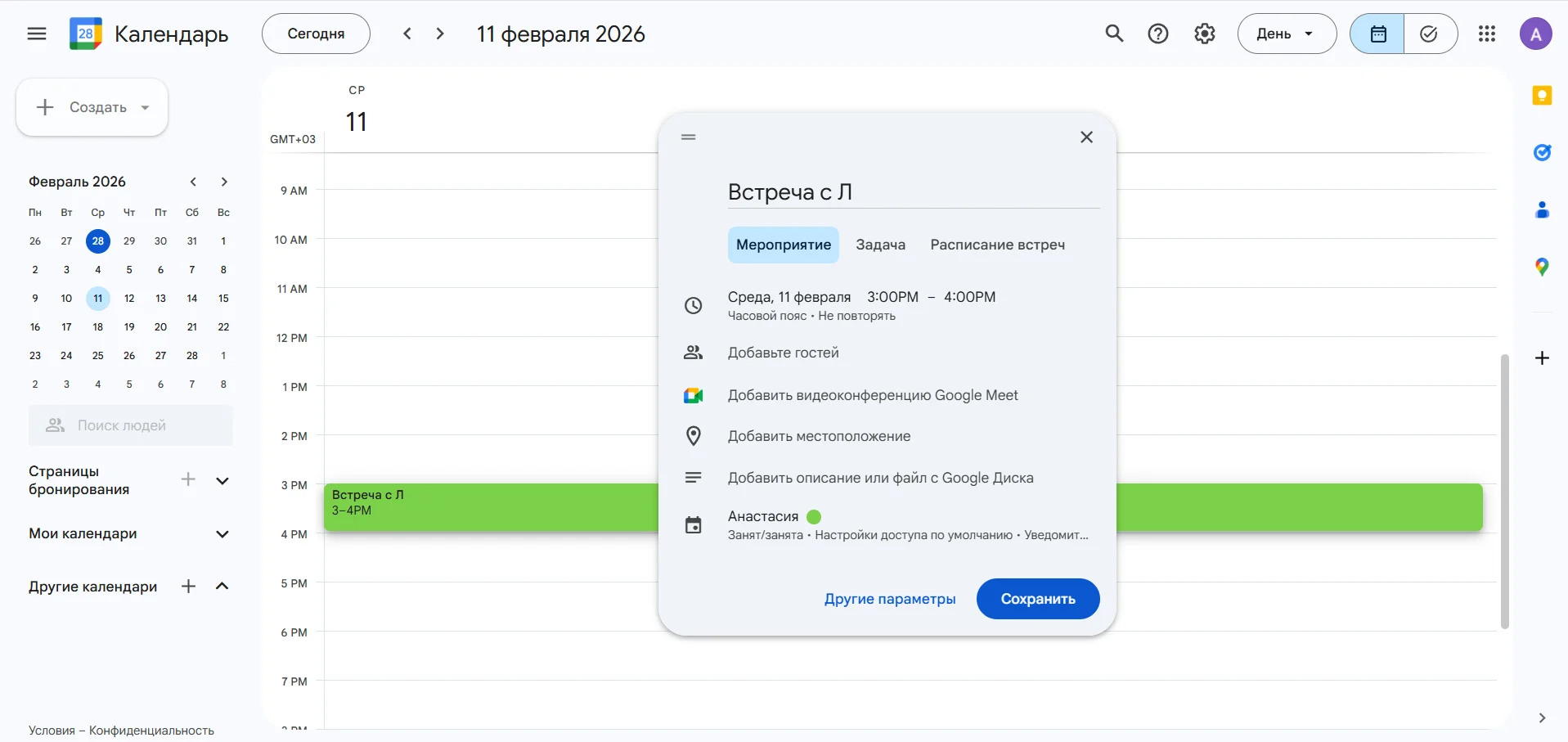The height and width of the screenshot is (742, 1568).
Task: Select the Расписание встреч tab
Action: [997, 245]
